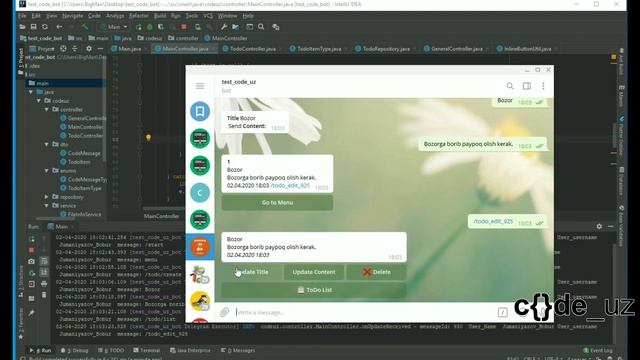Open the Build menu
Viewport: 640px width, 360px height.
click(160, 16)
